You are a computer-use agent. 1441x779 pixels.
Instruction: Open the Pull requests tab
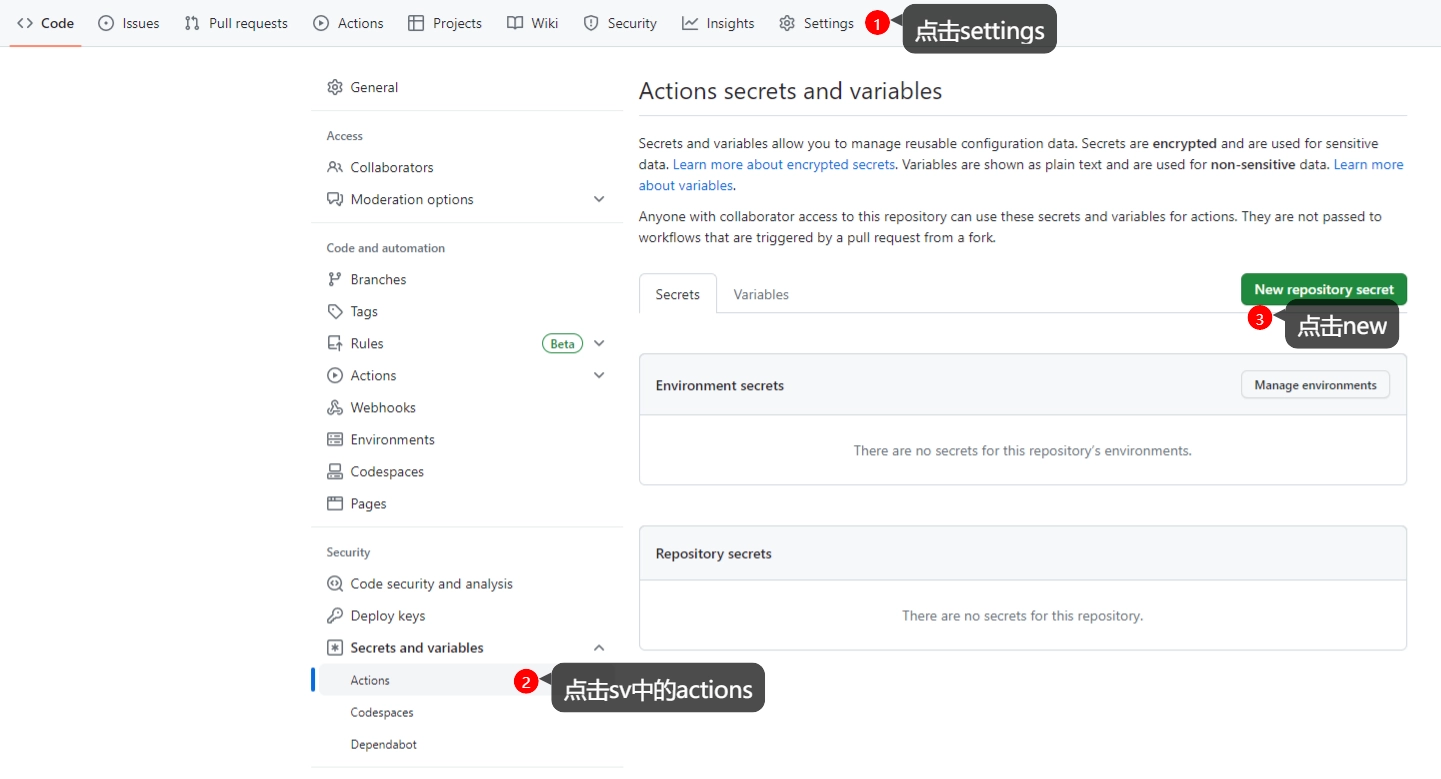(236, 23)
